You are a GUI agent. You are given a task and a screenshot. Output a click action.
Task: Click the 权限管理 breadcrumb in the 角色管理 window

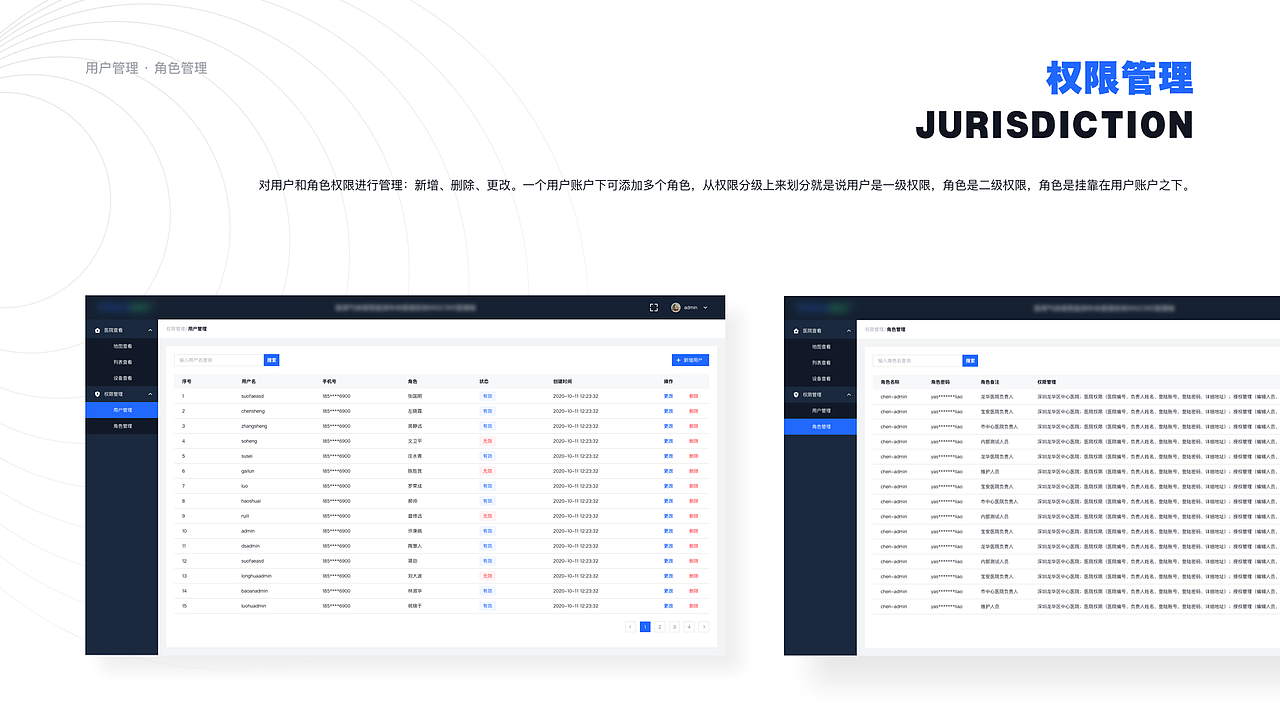pyautogui.click(x=874, y=328)
